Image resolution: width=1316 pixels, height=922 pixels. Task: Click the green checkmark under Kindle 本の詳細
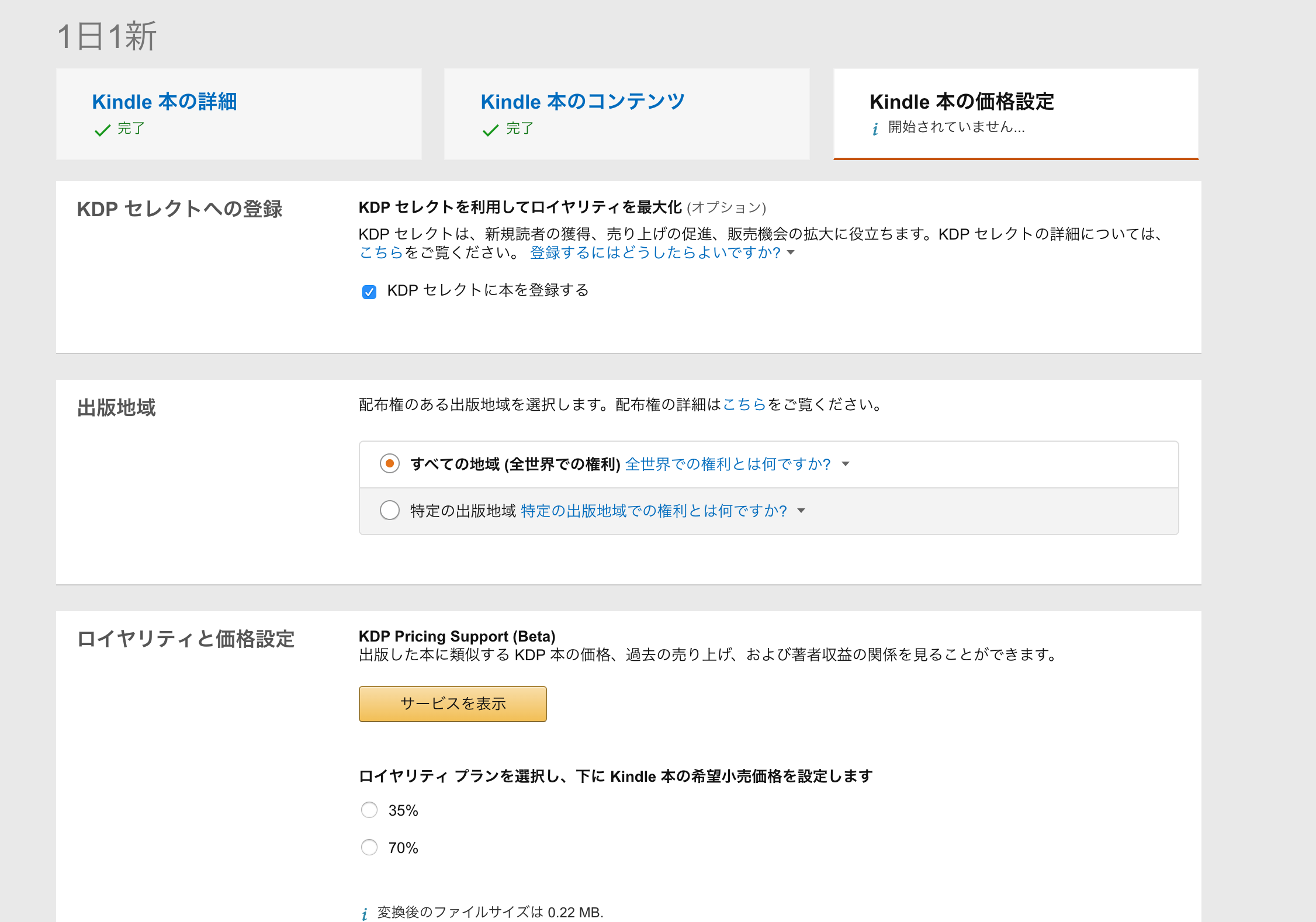pyautogui.click(x=102, y=130)
